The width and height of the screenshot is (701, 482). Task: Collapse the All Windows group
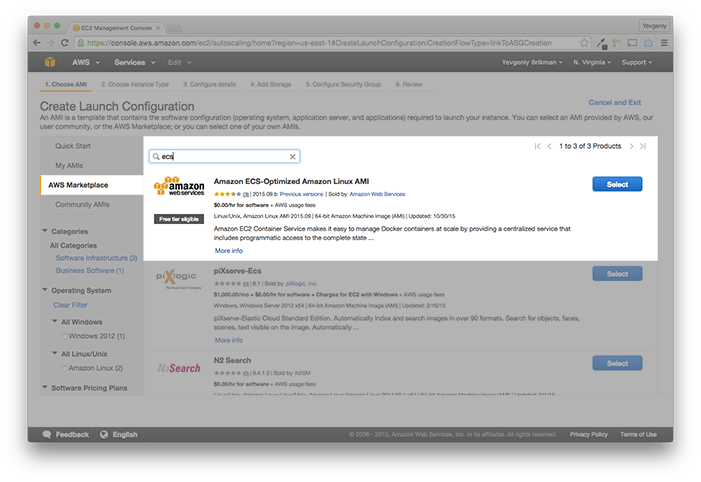[55, 321]
